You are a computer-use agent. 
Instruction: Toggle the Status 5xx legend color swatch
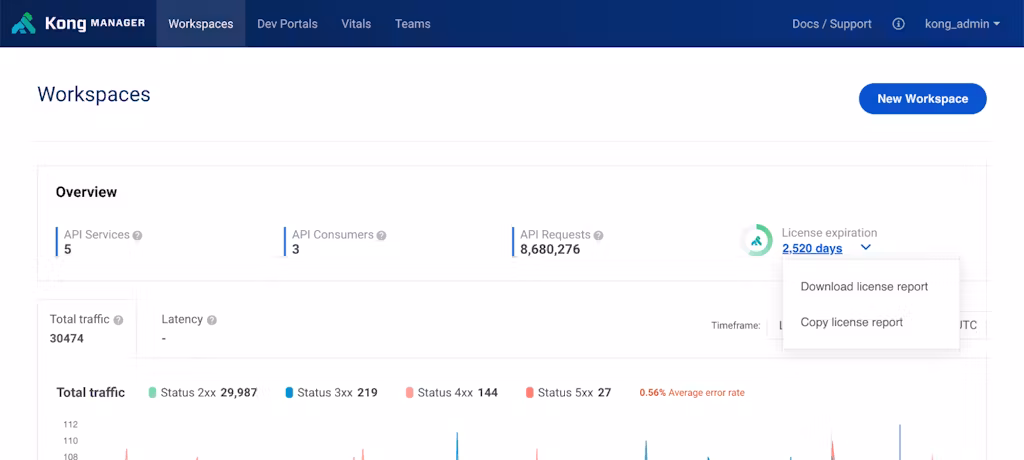pyautogui.click(x=530, y=393)
